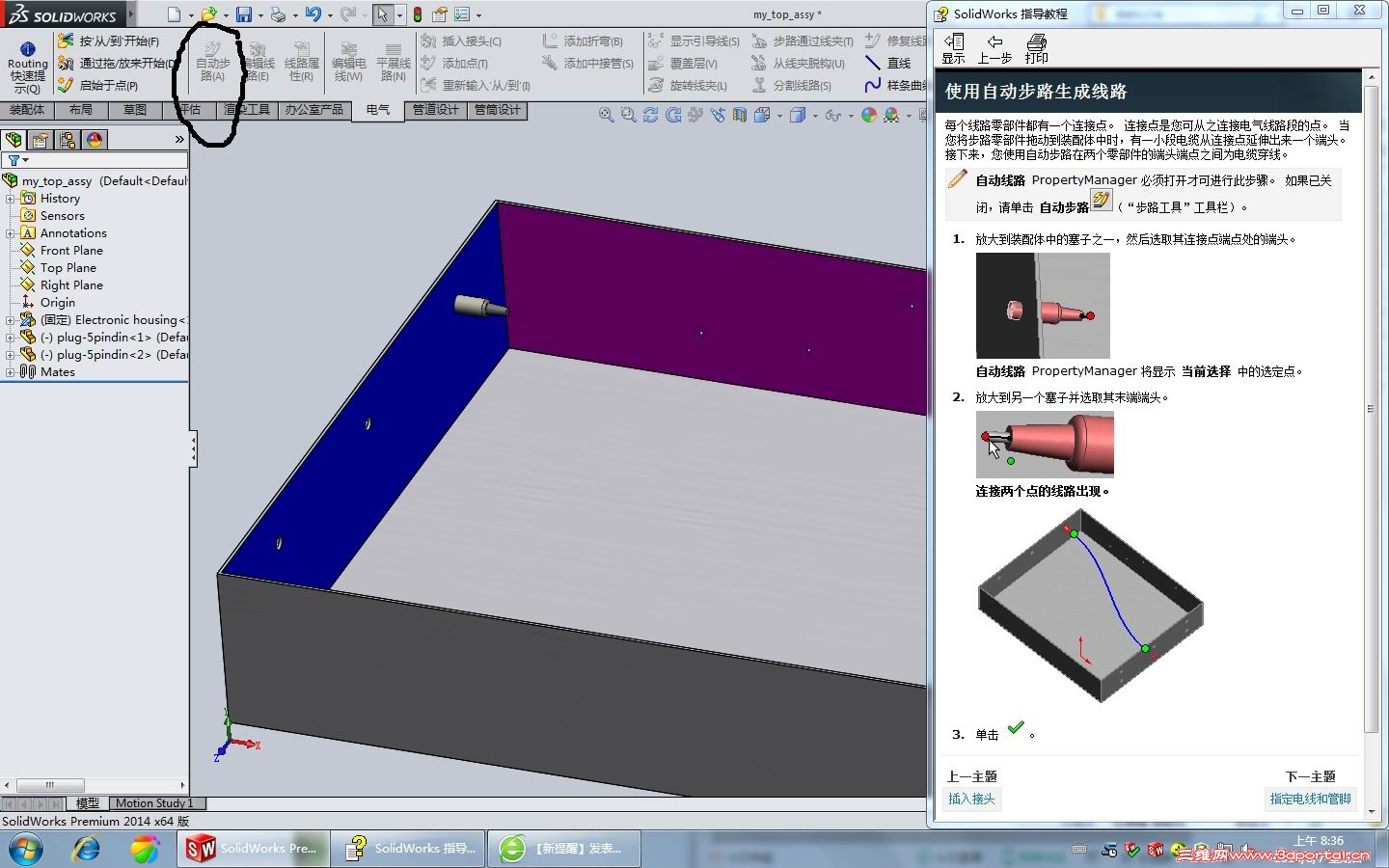Select the Front Plane tree item
The image size is (1389, 868).
tap(71, 251)
